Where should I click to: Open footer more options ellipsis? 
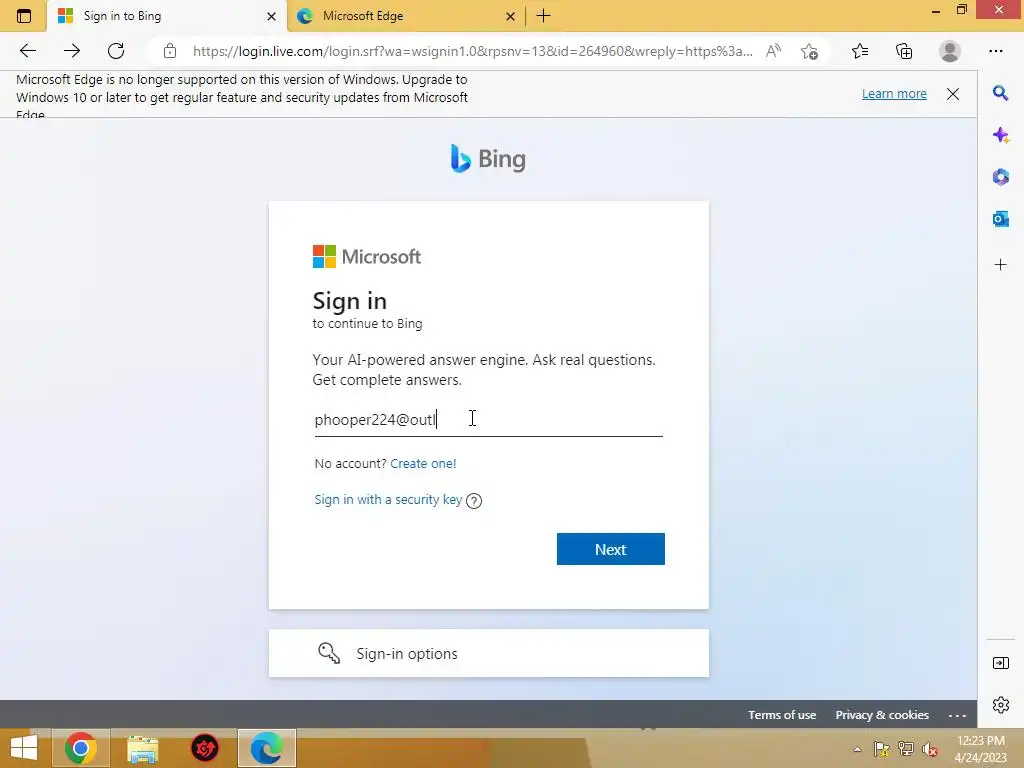tap(957, 715)
